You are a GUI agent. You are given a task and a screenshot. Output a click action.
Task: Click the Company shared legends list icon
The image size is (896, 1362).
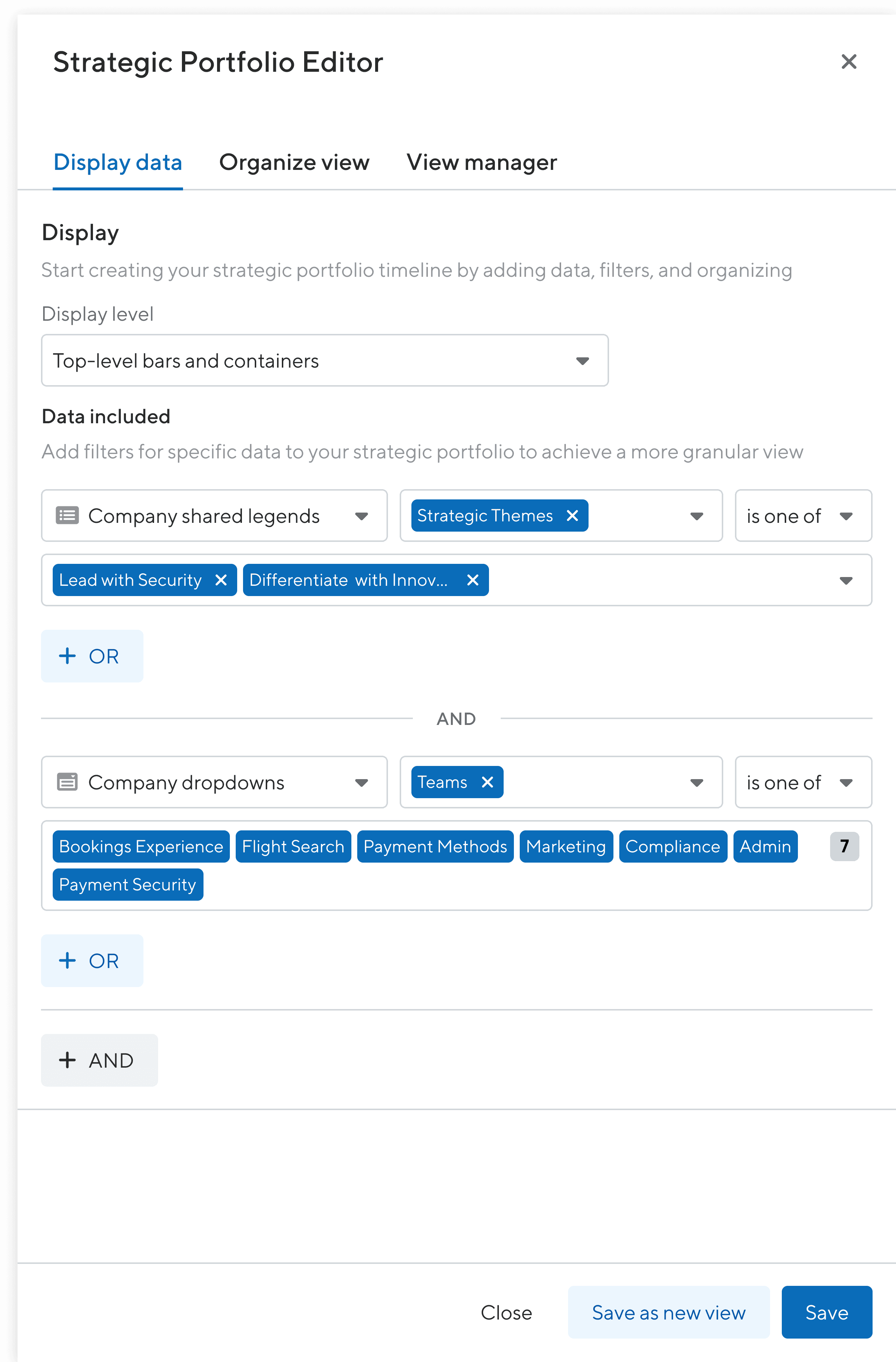point(67,516)
